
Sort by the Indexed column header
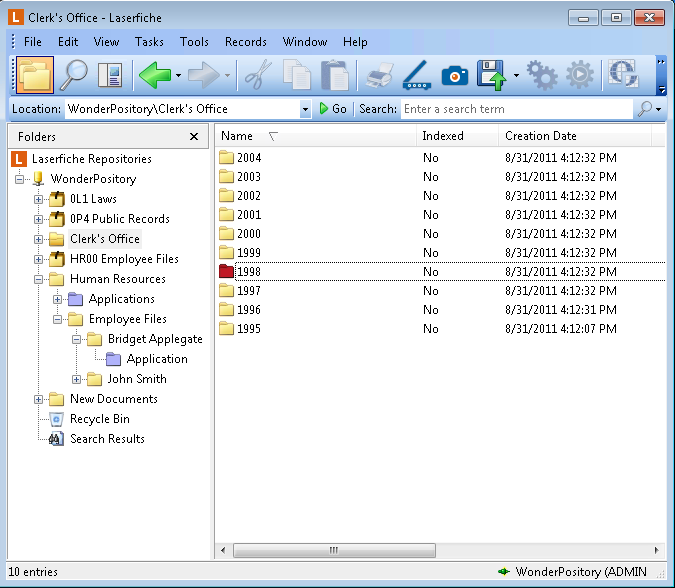(x=457, y=136)
